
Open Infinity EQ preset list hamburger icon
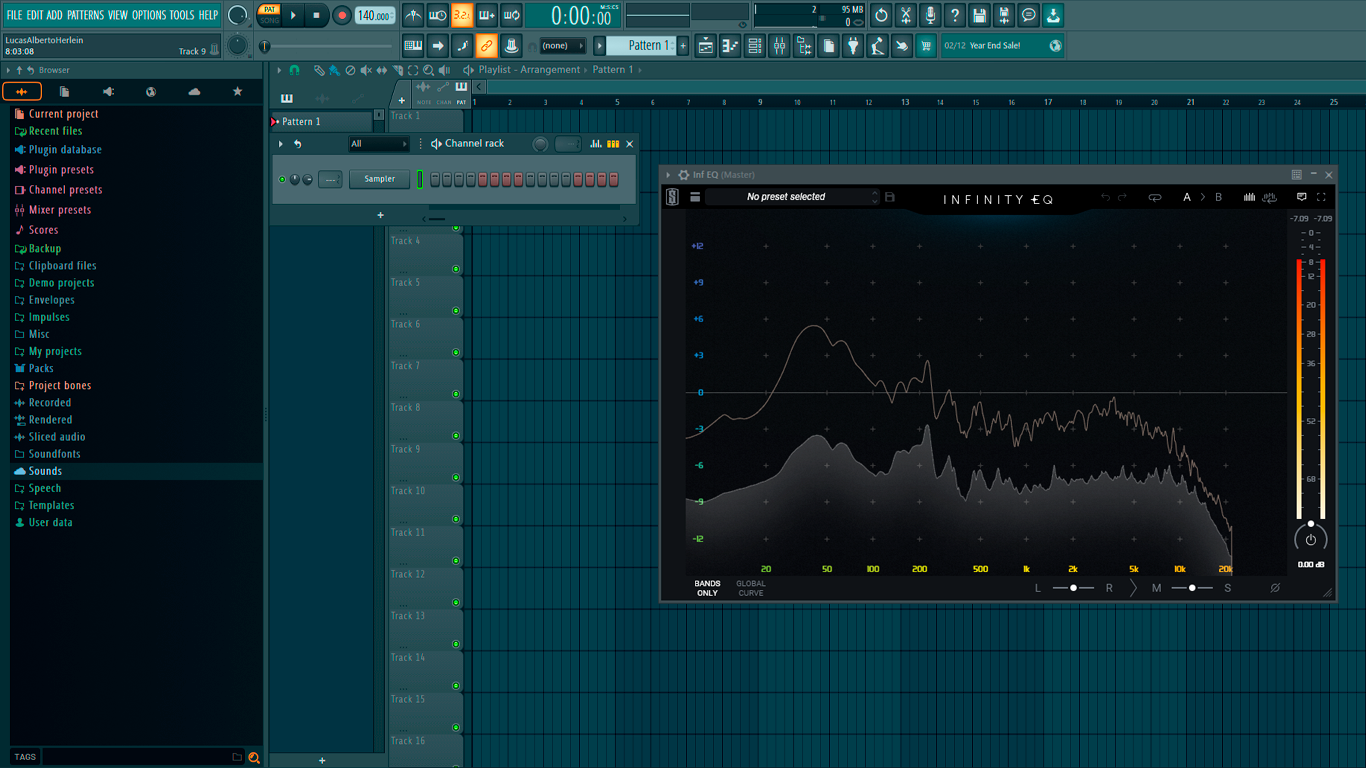coord(695,197)
